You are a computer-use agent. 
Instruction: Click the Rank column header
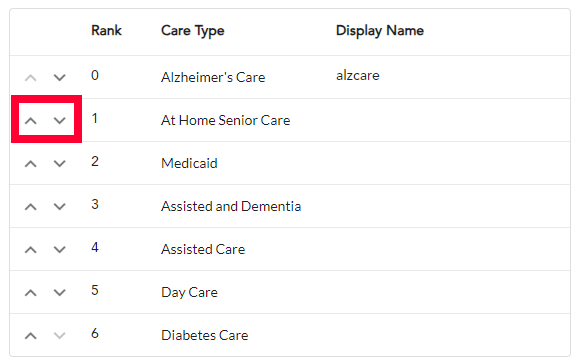tap(106, 30)
